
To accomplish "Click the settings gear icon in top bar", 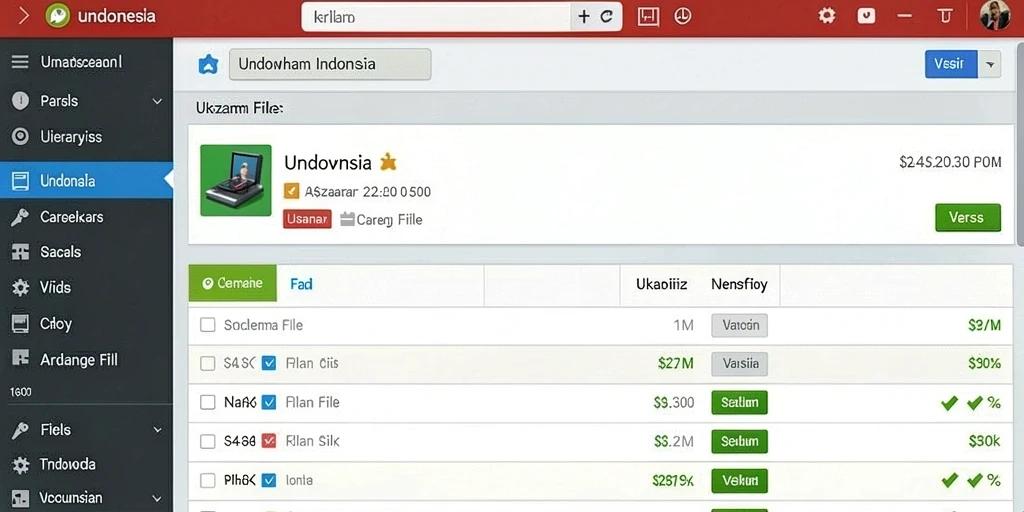I will click(x=827, y=16).
